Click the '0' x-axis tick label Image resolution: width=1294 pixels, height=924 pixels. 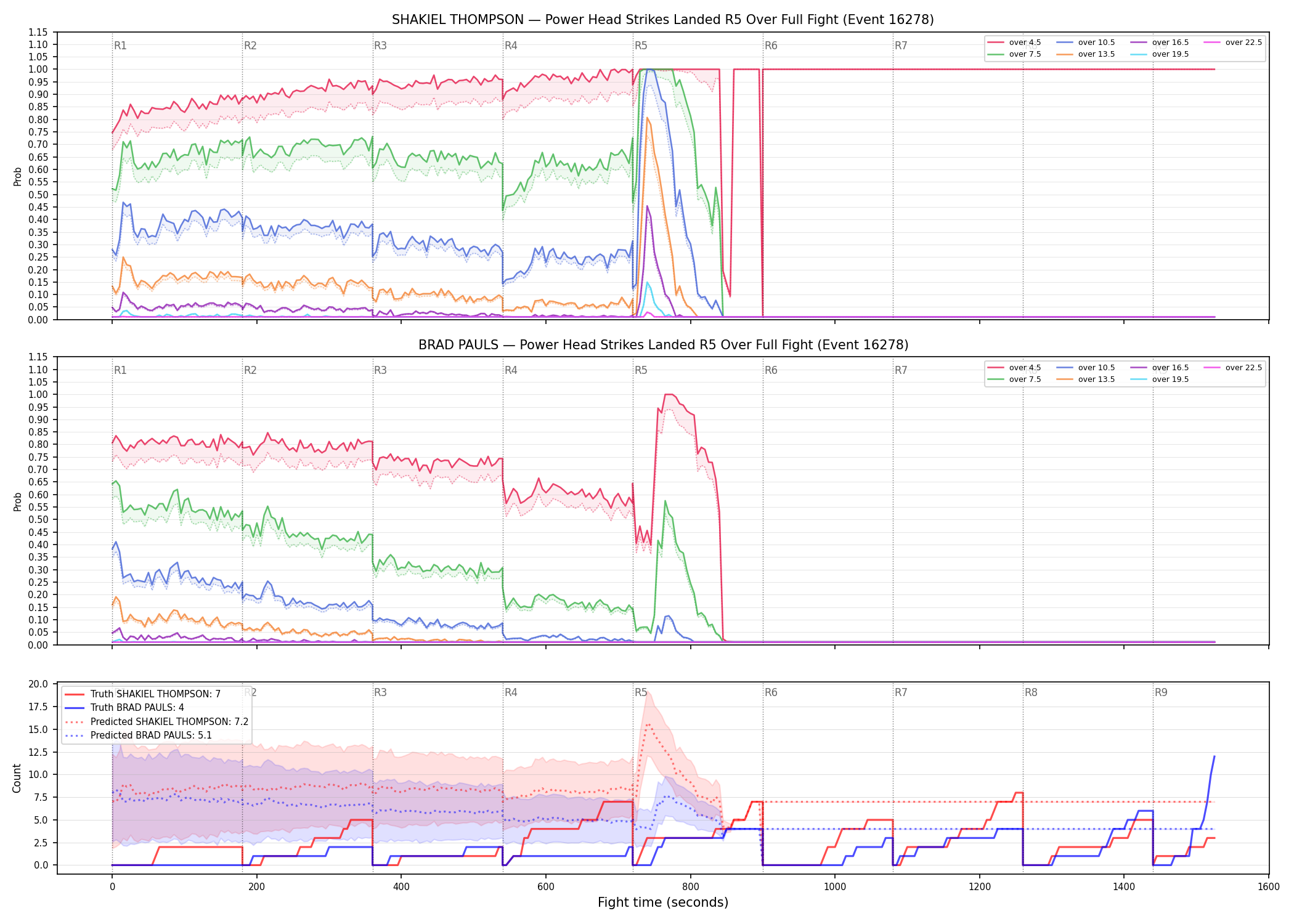coord(112,887)
